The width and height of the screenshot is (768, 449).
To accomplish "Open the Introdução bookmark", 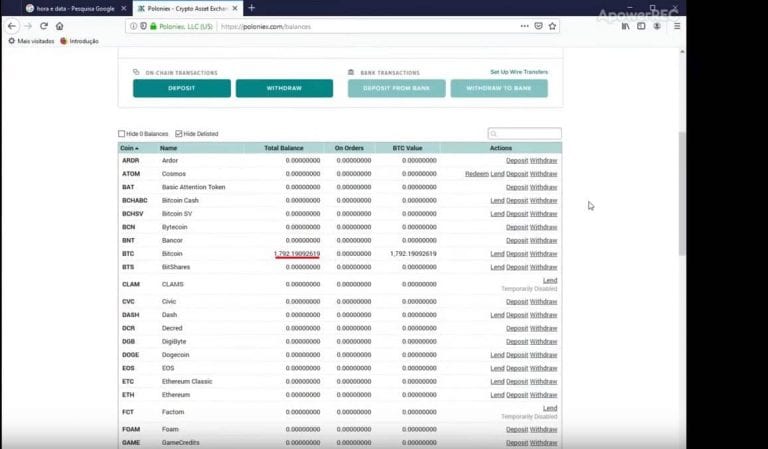I will (79, 41).
